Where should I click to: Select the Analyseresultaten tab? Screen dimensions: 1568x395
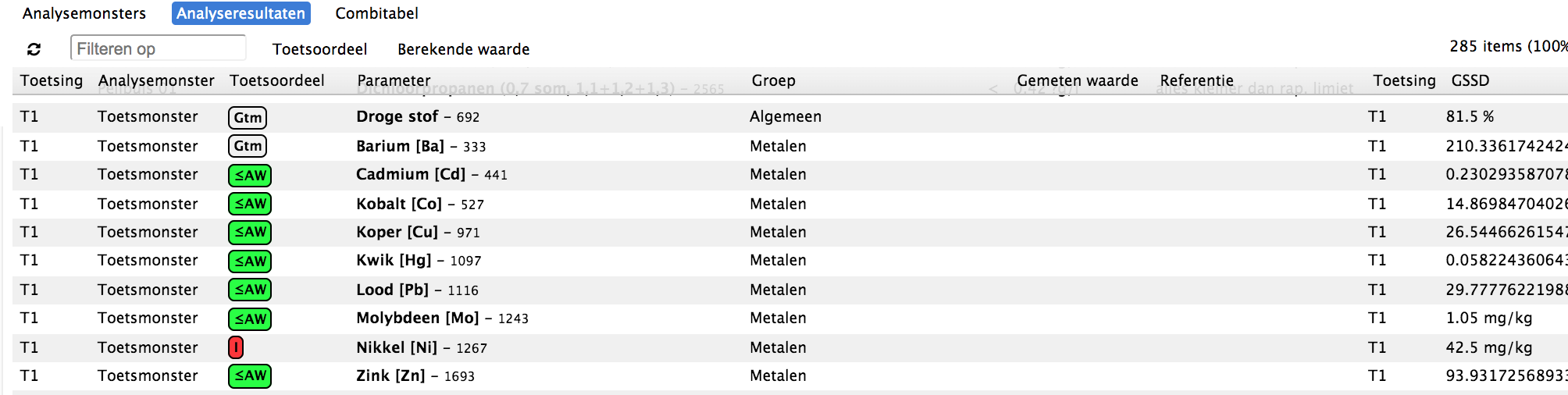[241, 13]
